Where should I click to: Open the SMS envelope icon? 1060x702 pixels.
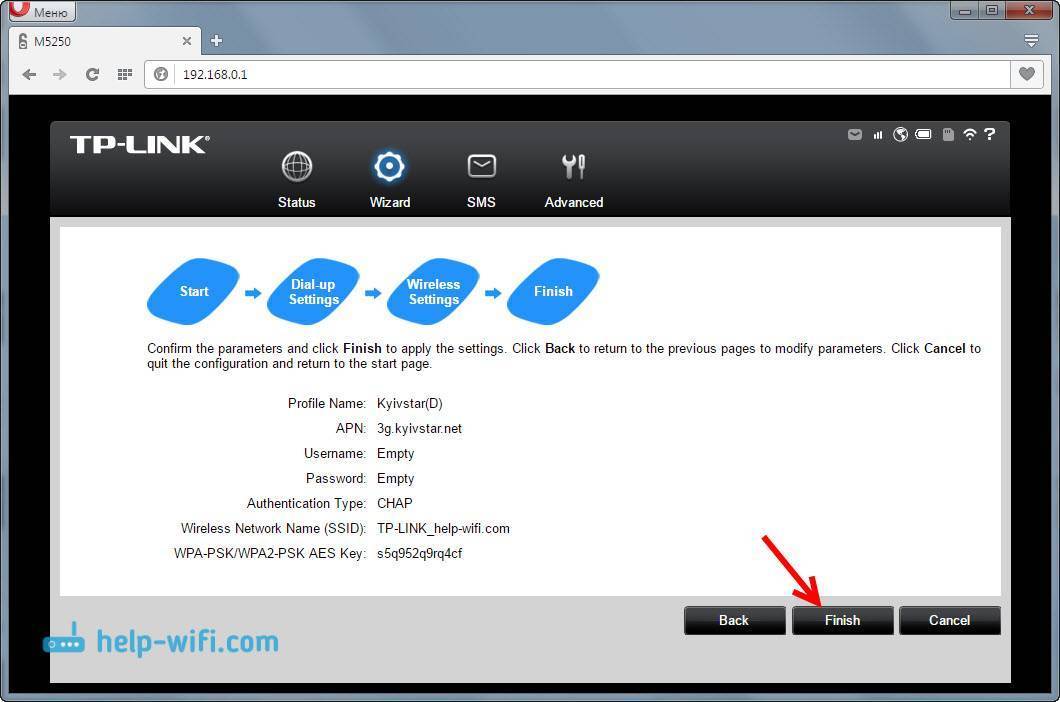pyautogui.click(x=481, y=166)
